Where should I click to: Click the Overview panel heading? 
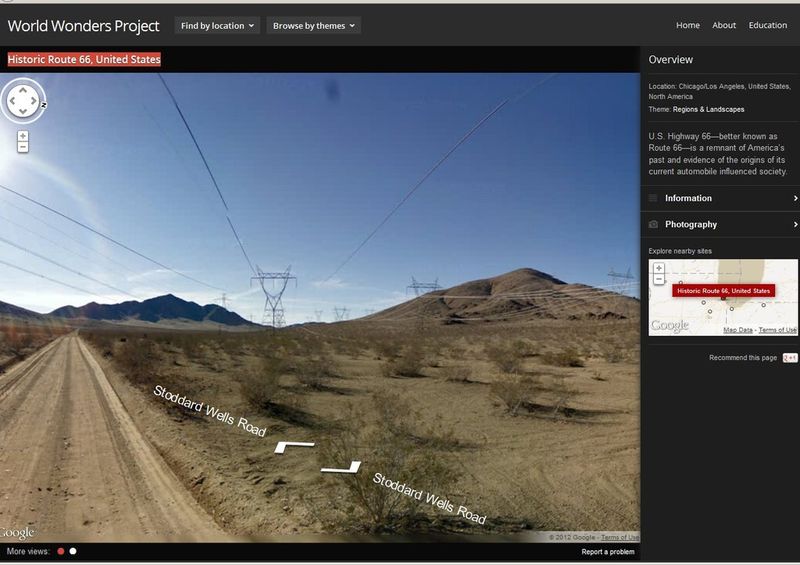click(670, 60)
